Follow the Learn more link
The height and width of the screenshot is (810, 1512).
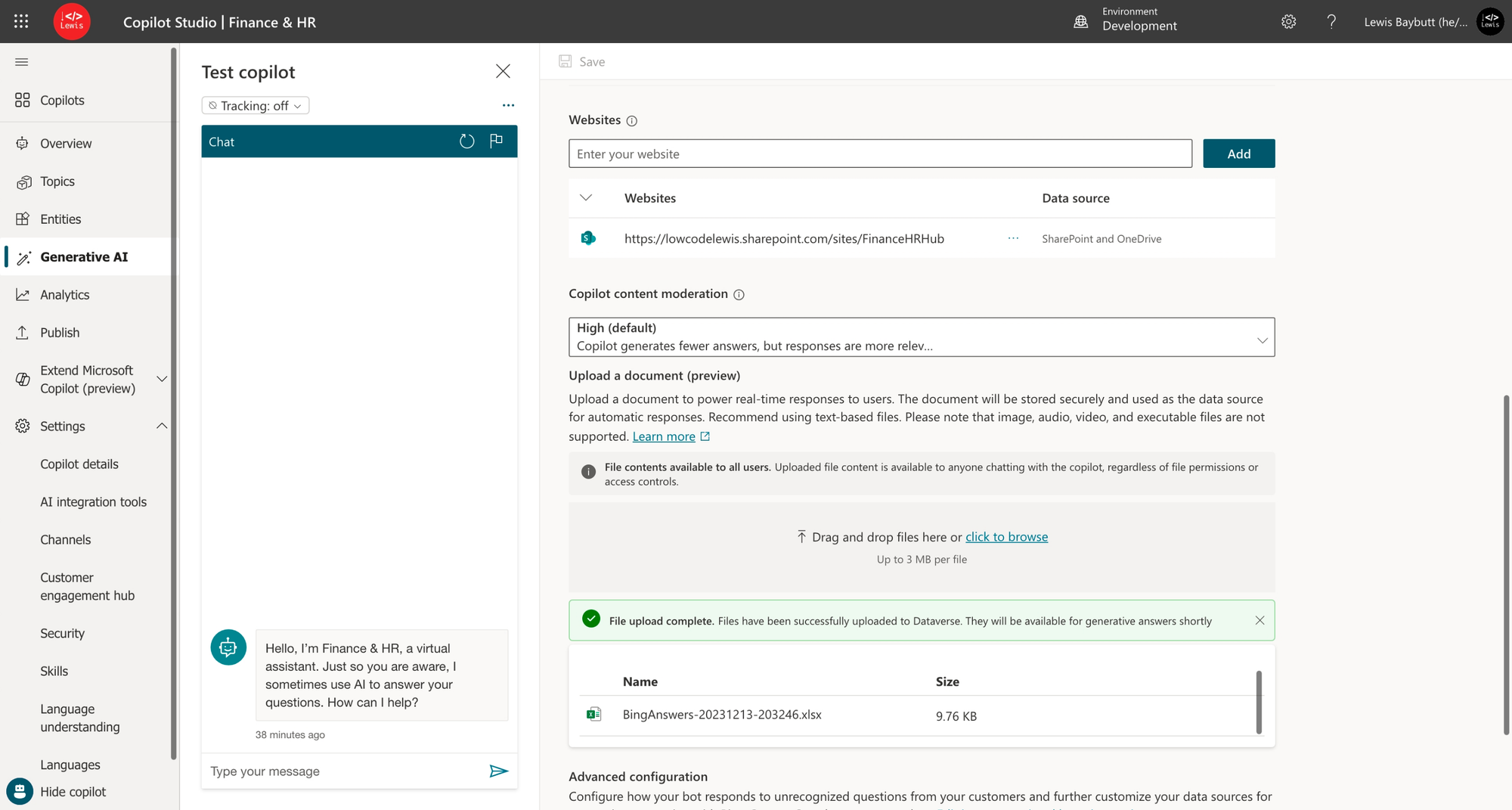664,436
